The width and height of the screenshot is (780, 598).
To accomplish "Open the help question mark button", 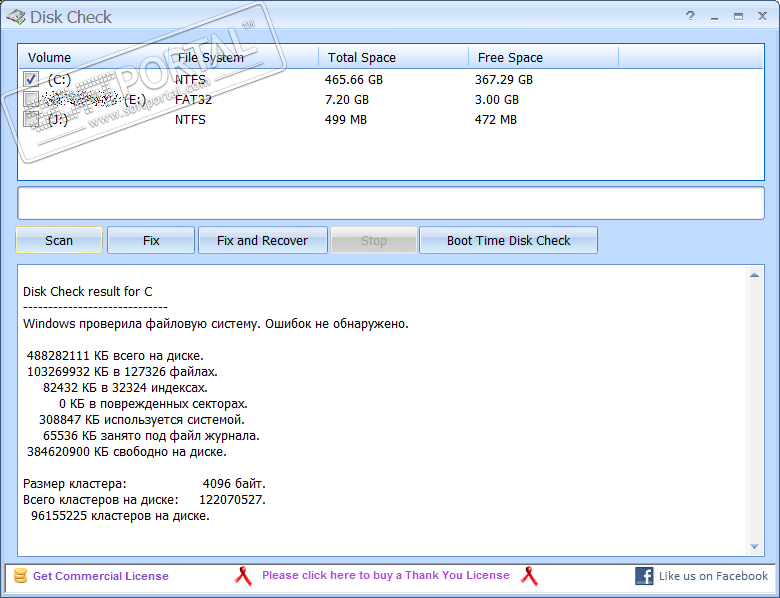I will 690,16.
